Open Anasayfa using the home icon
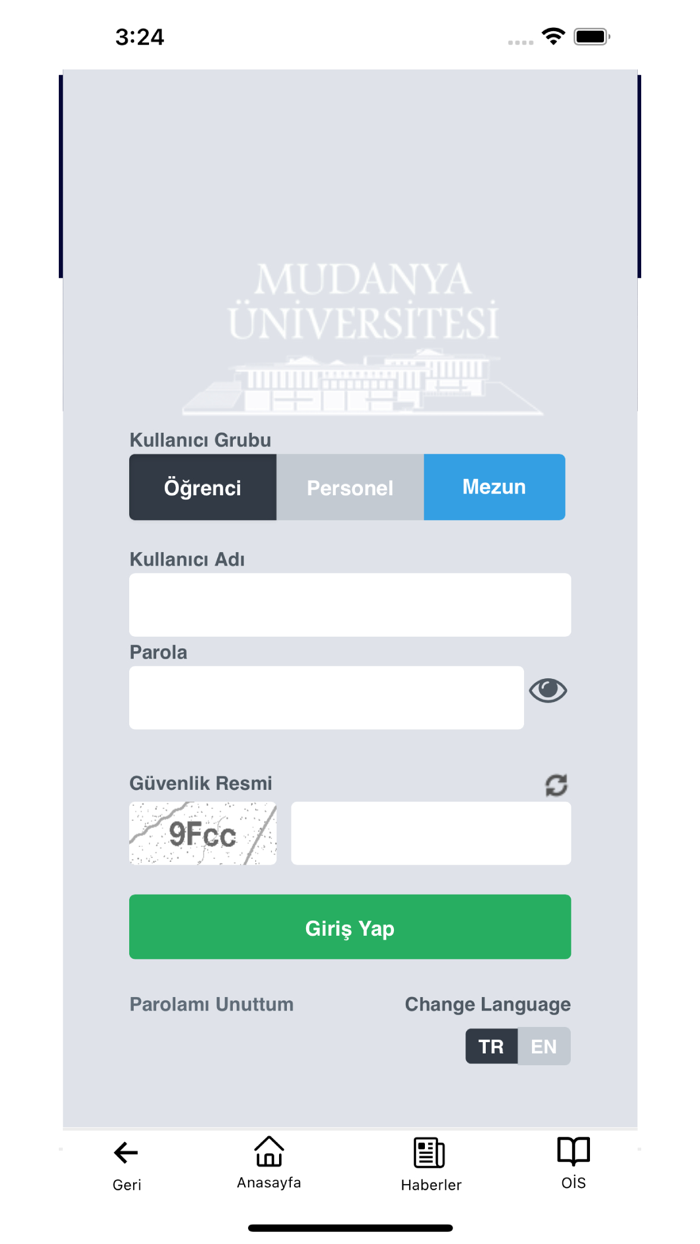This screenshot has height=1244, width=700. [268, 1151]
